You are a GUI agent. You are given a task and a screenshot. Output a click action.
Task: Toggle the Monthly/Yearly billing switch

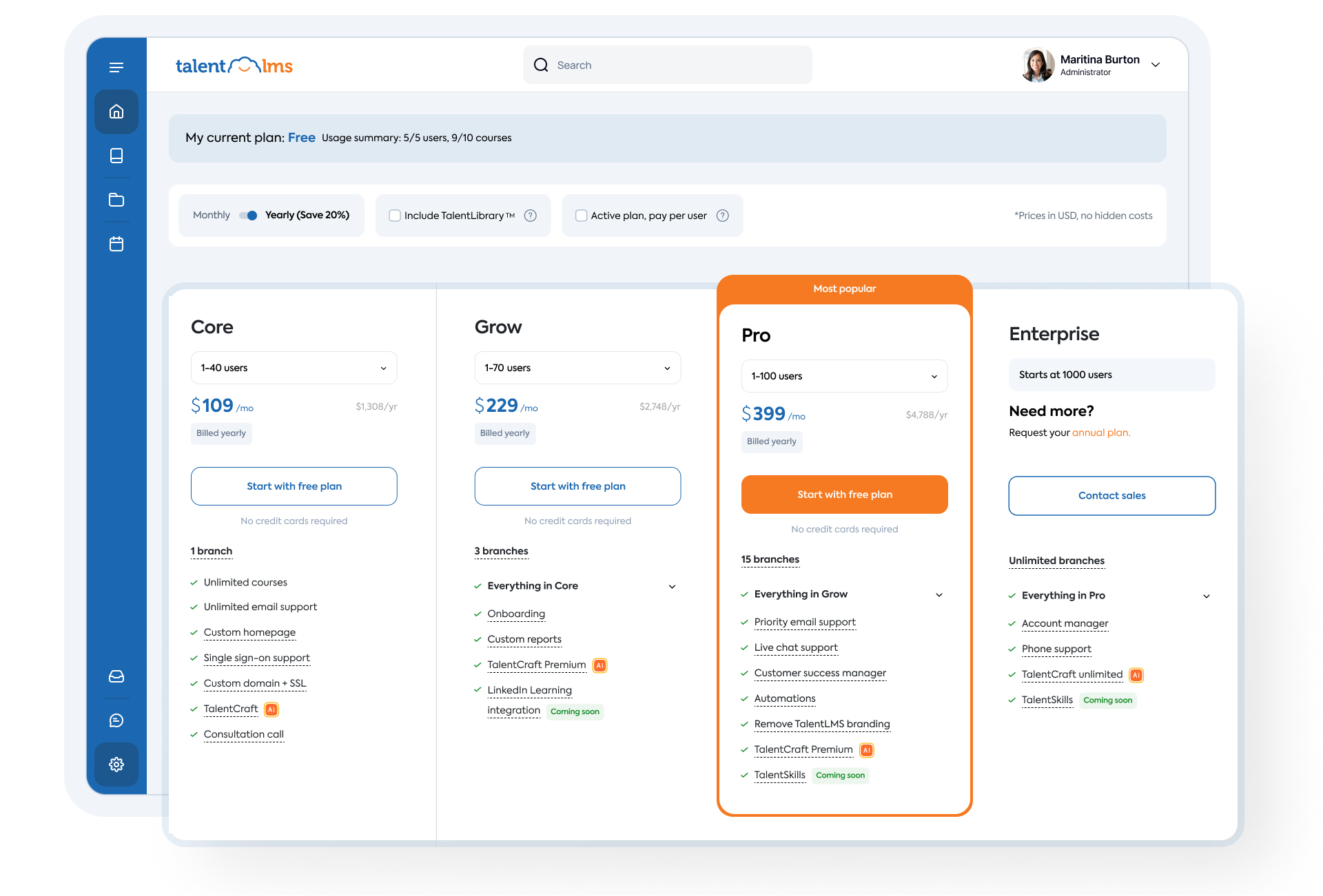click(x=248, y=216)
